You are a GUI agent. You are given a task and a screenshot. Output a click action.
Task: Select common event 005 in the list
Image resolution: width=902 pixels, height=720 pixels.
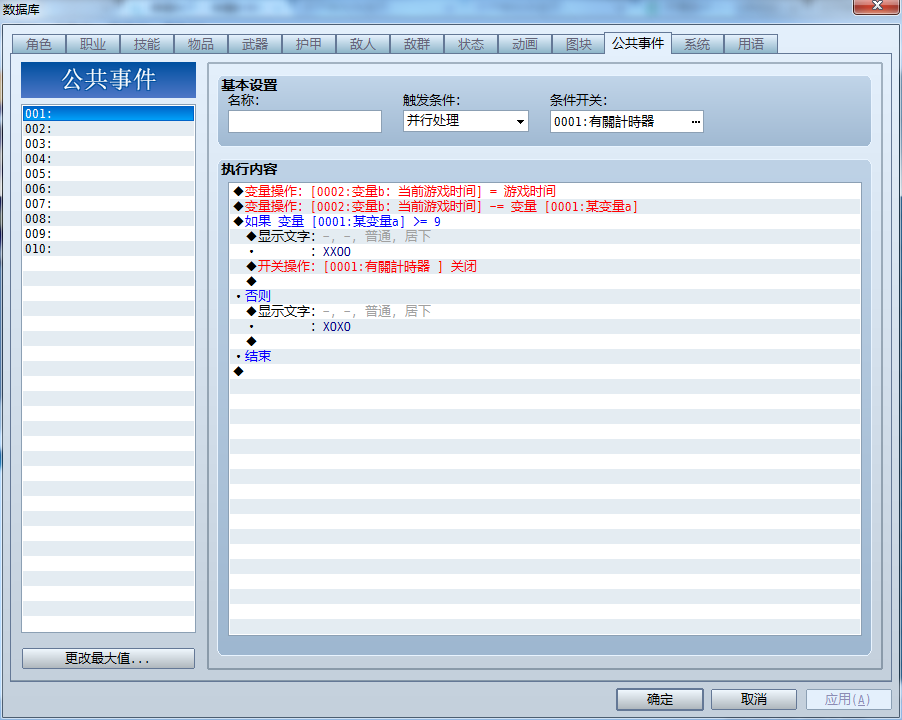pyautogui.click(x=108, y=174)
